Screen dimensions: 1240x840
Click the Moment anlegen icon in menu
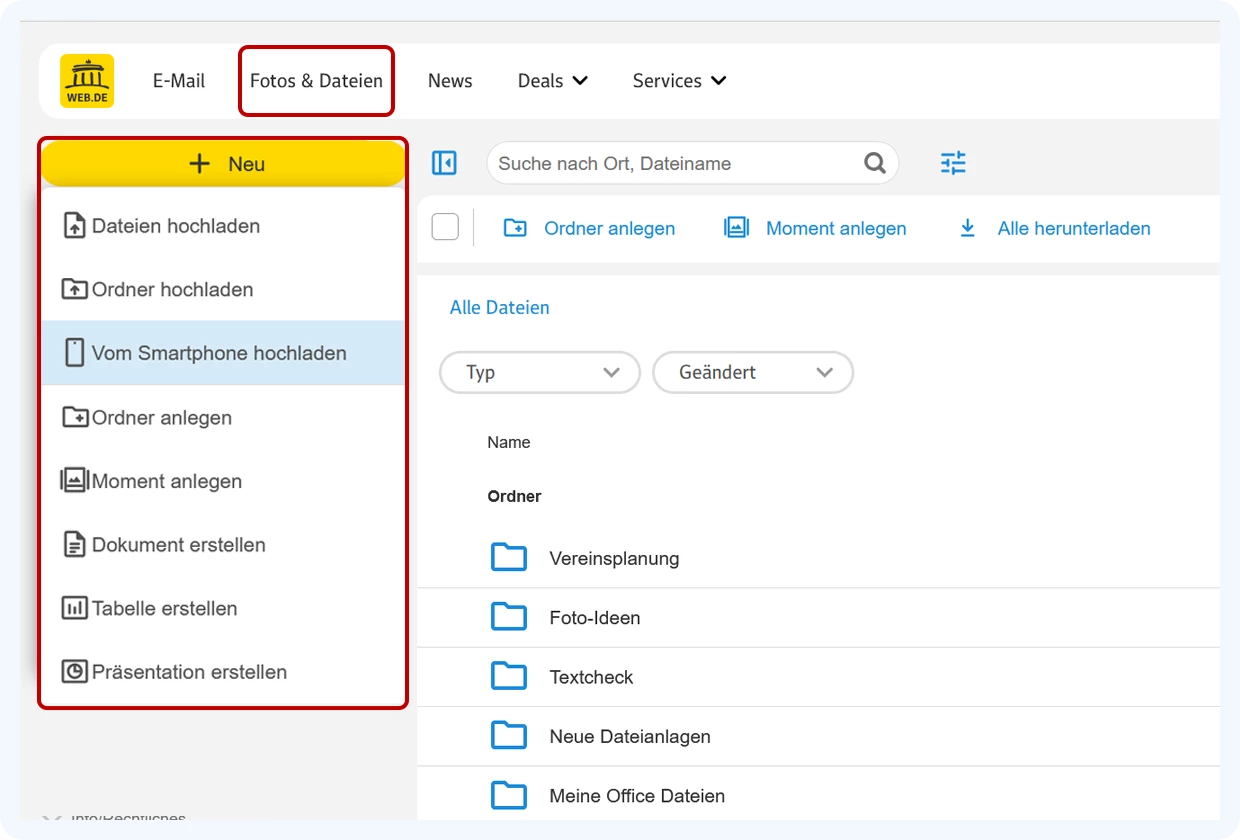click(x=74, y=481)
